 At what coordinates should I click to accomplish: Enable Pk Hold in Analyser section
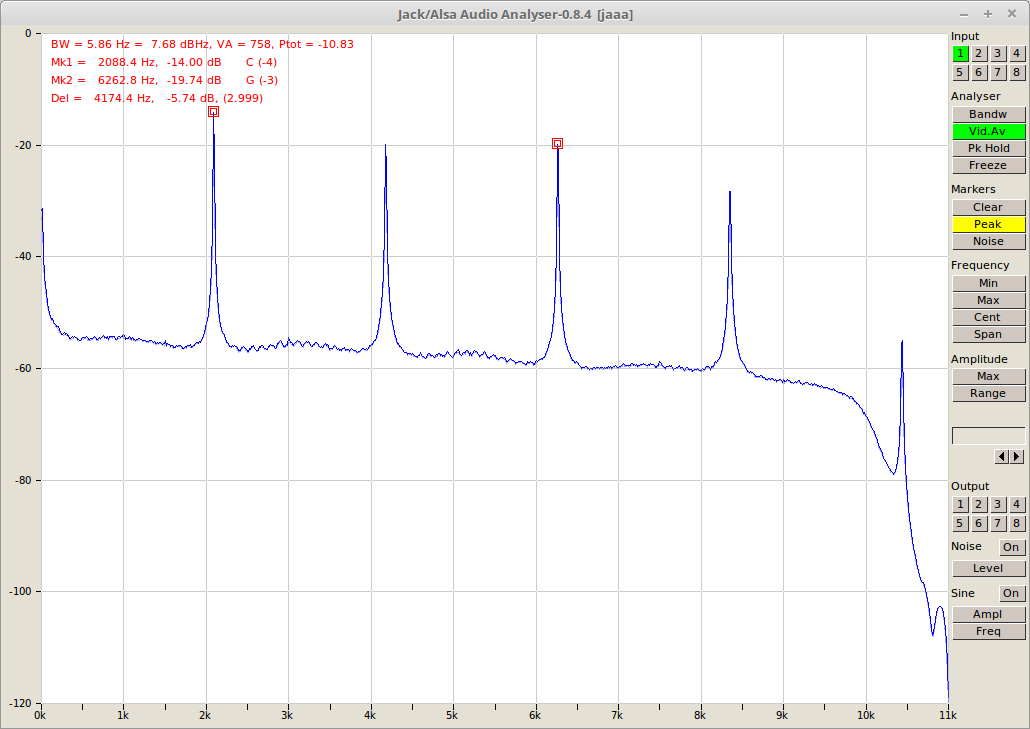tap(988, 148)
